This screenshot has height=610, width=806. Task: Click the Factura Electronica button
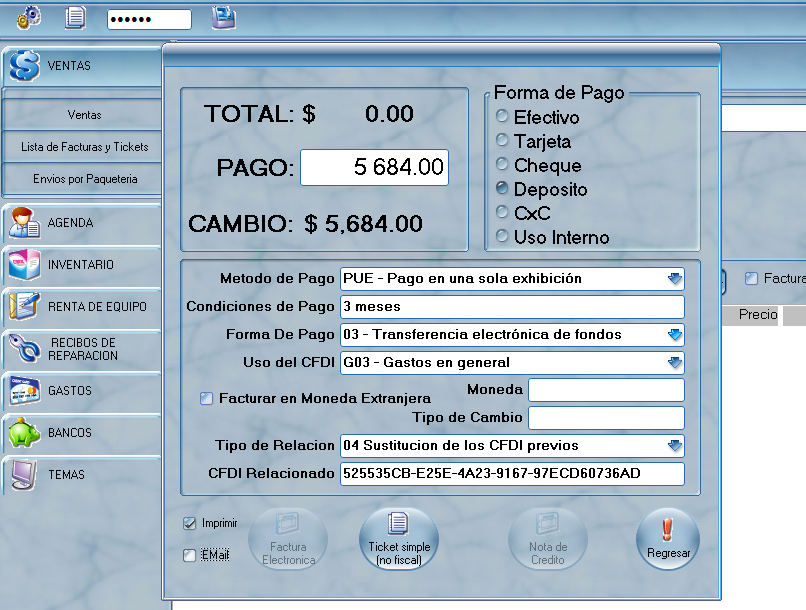point(288,539)
